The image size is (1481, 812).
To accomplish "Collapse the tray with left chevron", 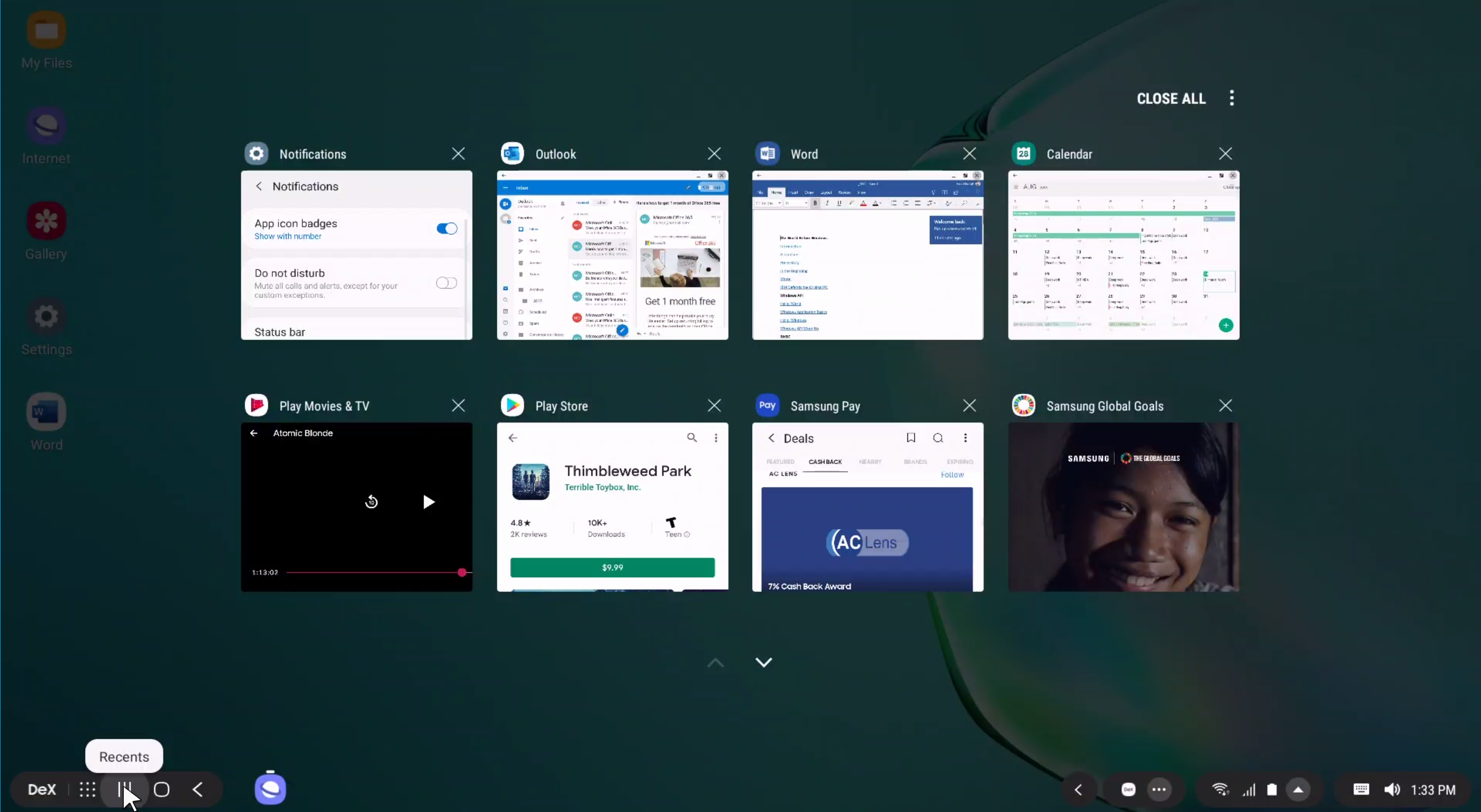I will click(x=1078, y=789).
